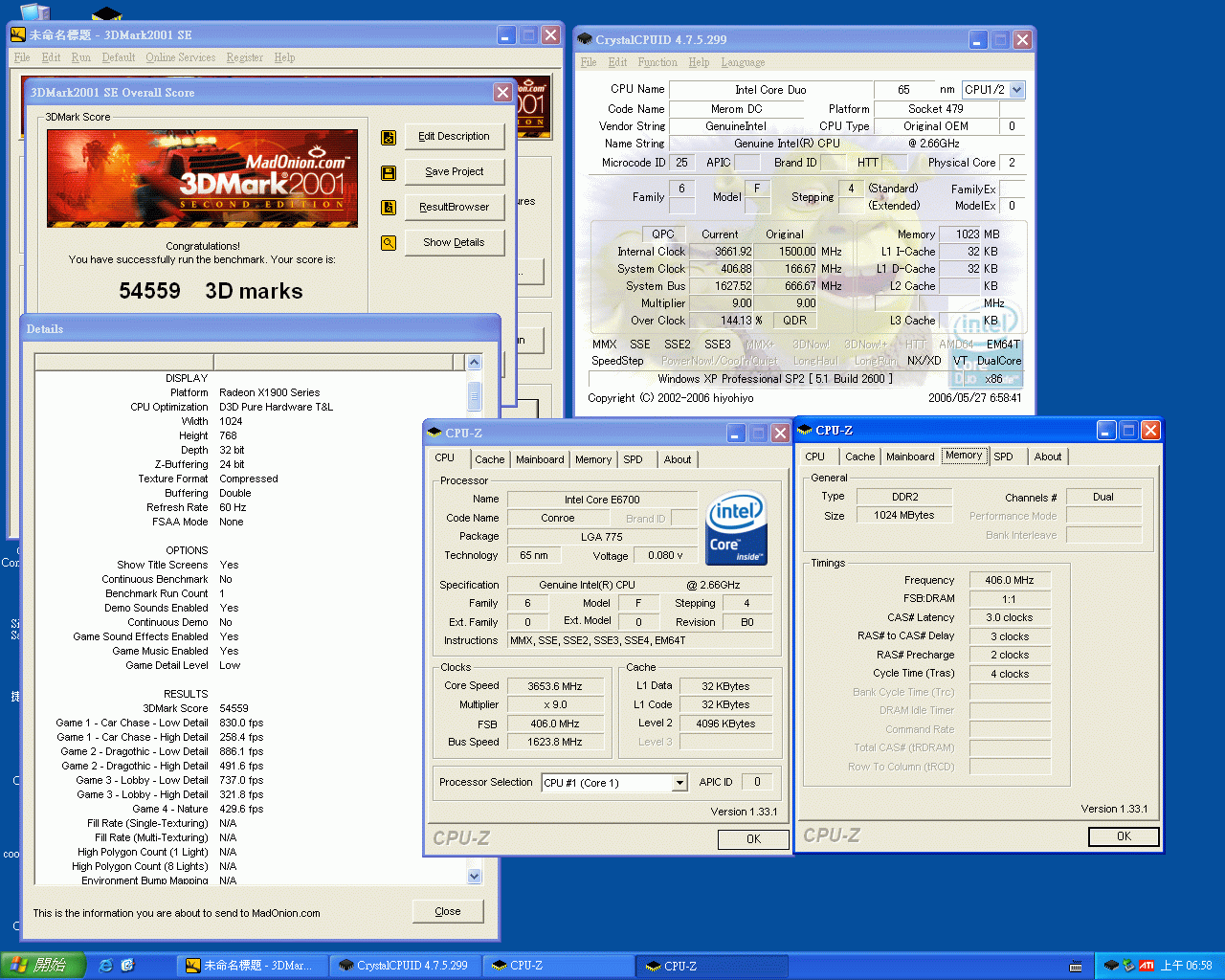Close the 3DMark2001 SE Overall Score dialog

[x=502, y=92]
